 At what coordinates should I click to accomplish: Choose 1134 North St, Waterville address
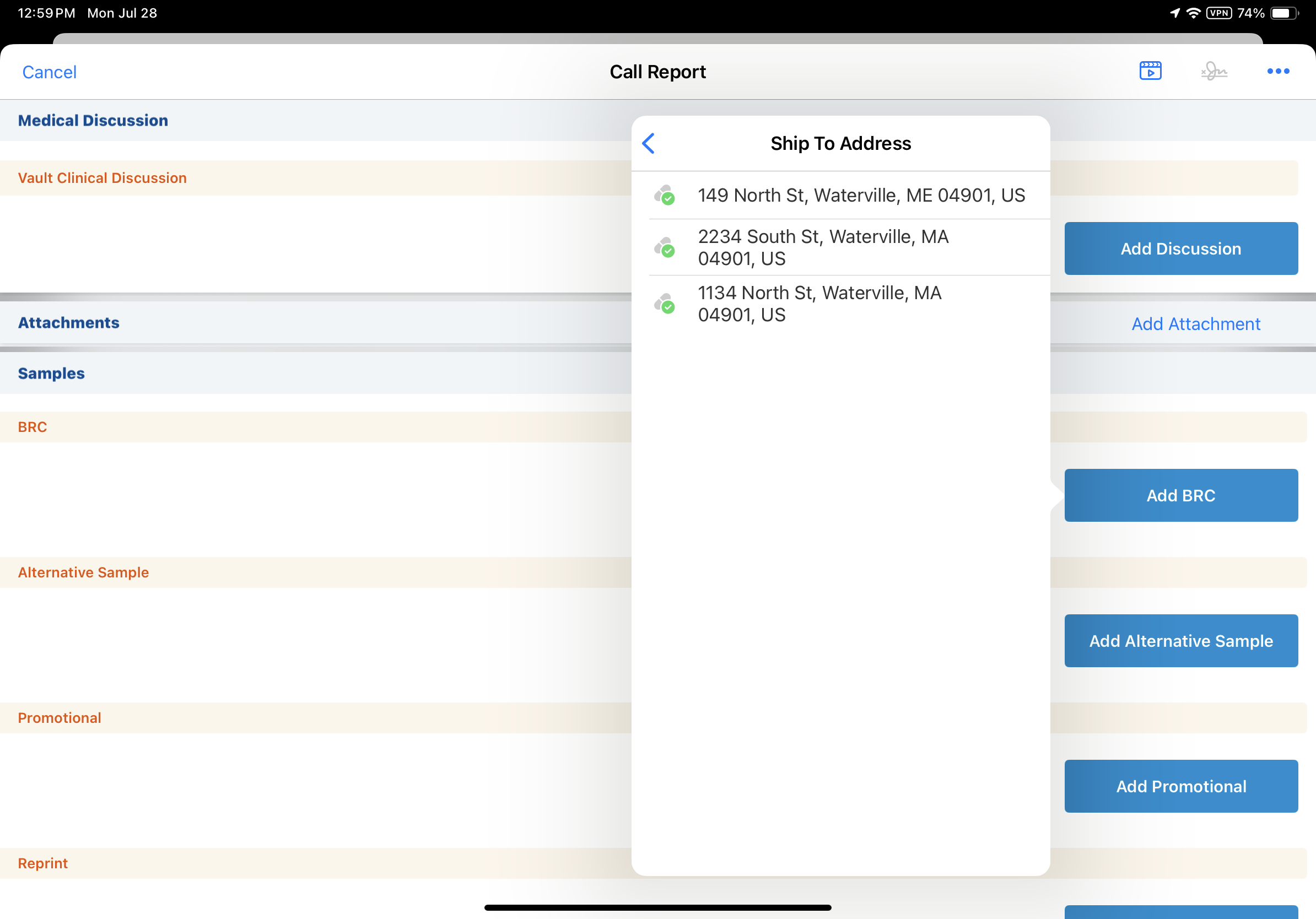tap(819, 304)
